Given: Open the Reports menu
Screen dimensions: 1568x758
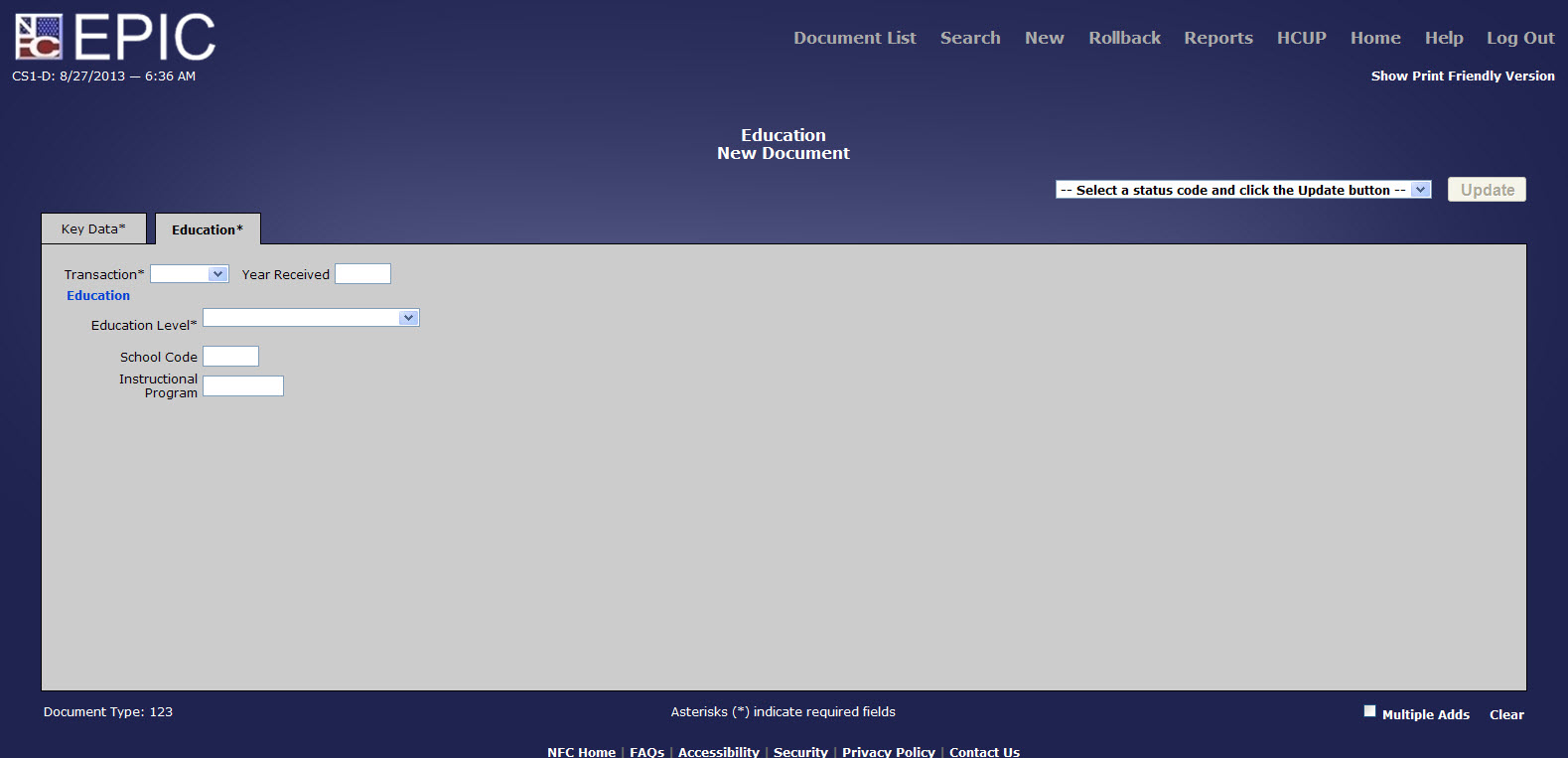Looking at the screenshot, I should click(x=1217, y=38).
